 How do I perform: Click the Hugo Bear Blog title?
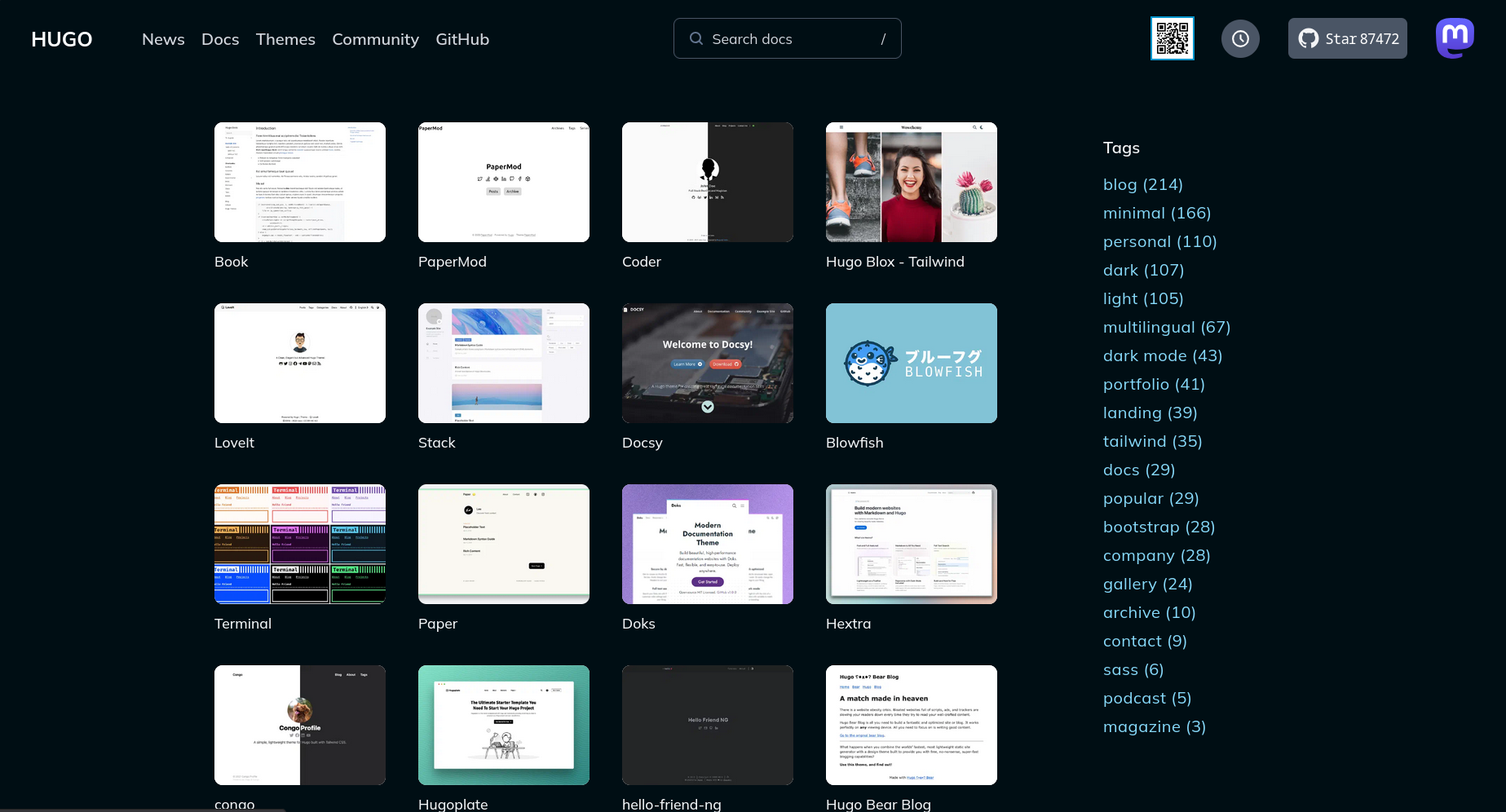click(x=878, y=805)
